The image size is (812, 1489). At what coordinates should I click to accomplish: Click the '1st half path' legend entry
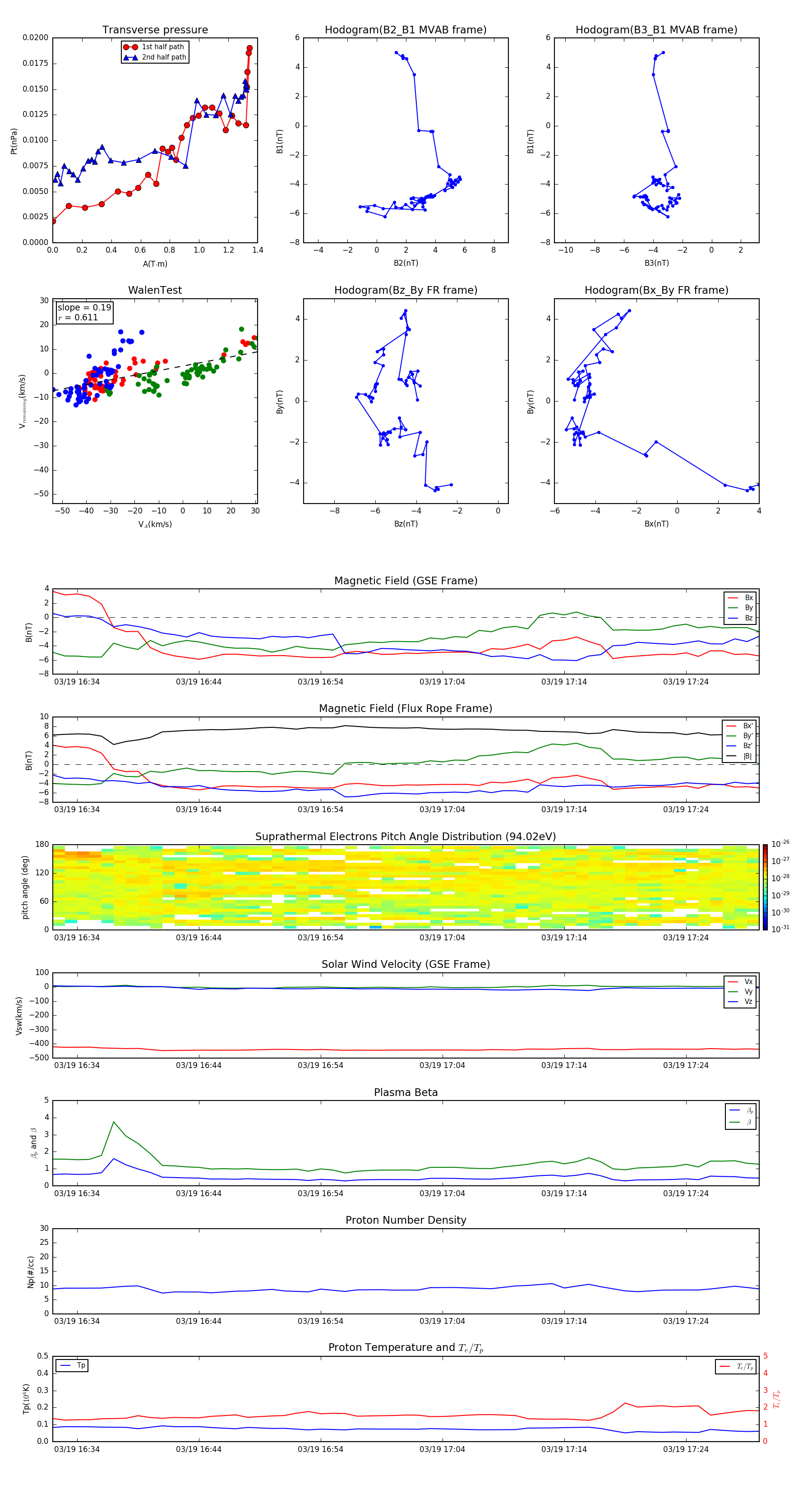click(x=154, y=47)
